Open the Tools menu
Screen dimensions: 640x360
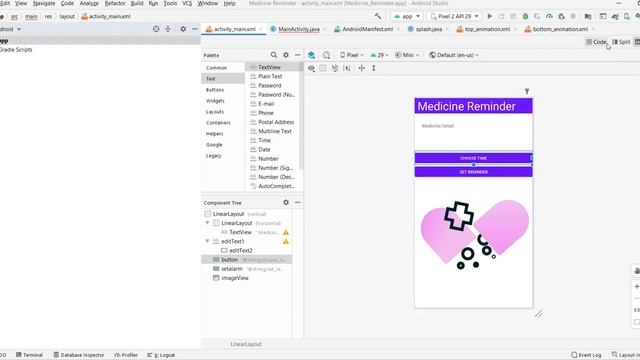[x=170, y=3]
